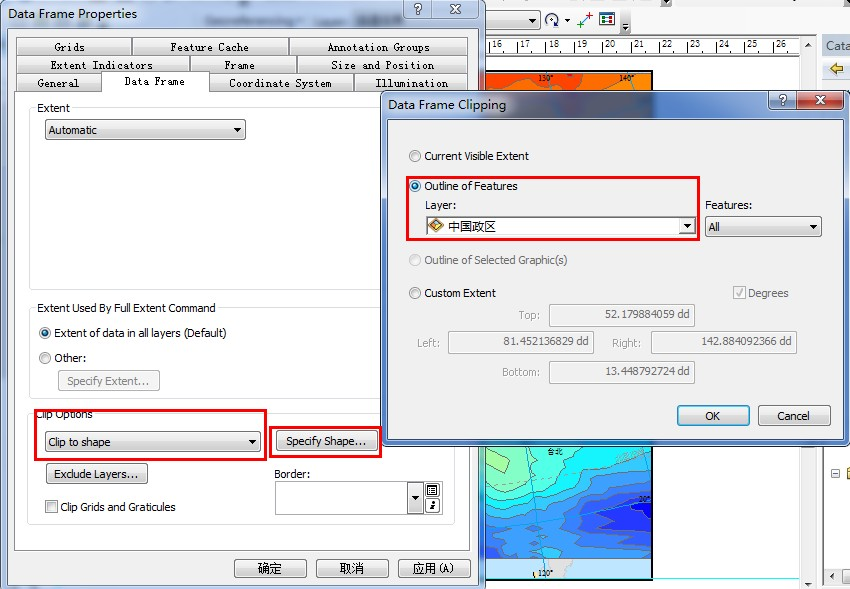The image size is (850, 589).
Task: Enable Clip Grids and Graticules checkbox
Action: (x=52, y=507)
